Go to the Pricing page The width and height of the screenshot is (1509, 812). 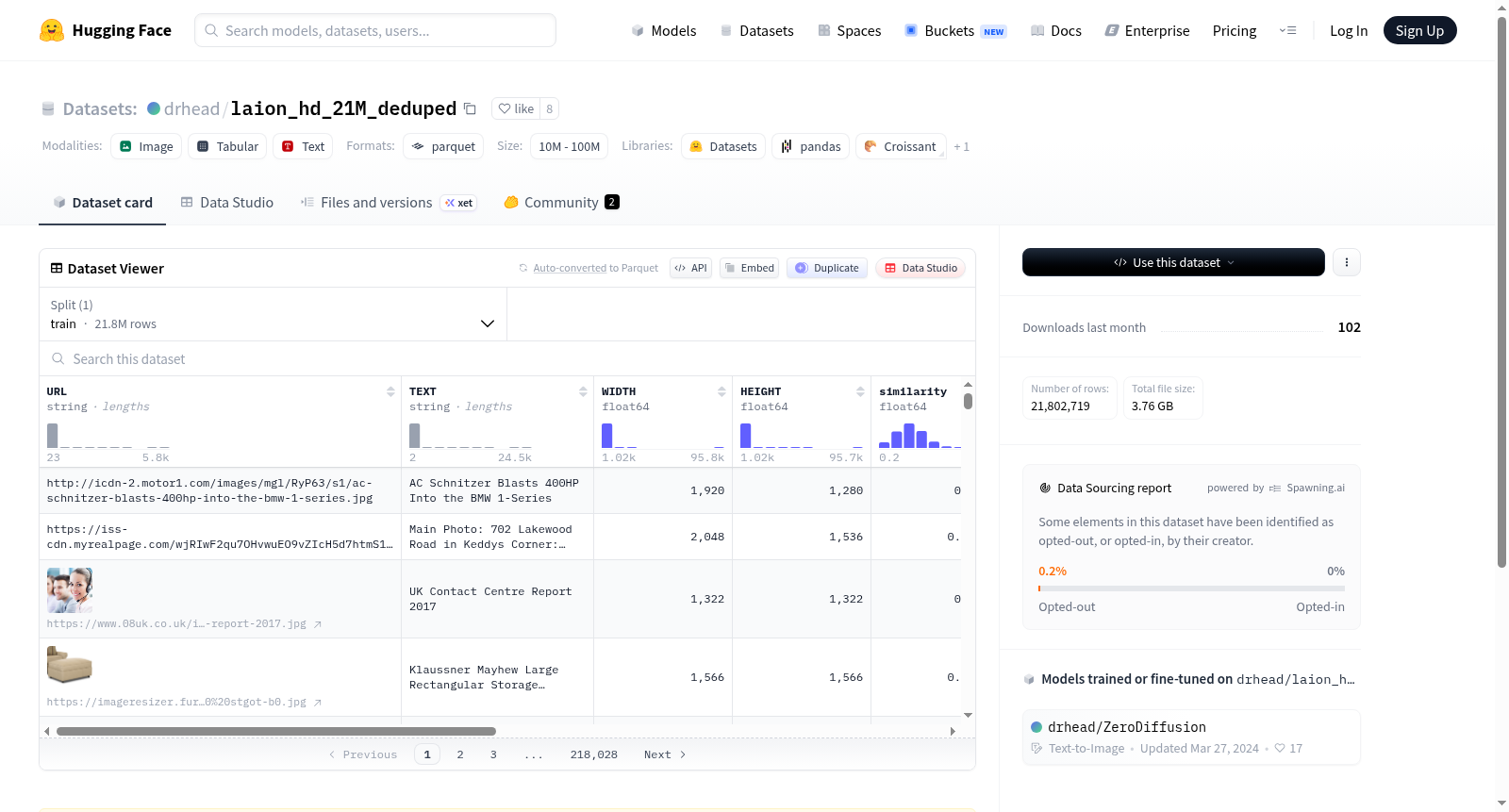coord(1235,30)
